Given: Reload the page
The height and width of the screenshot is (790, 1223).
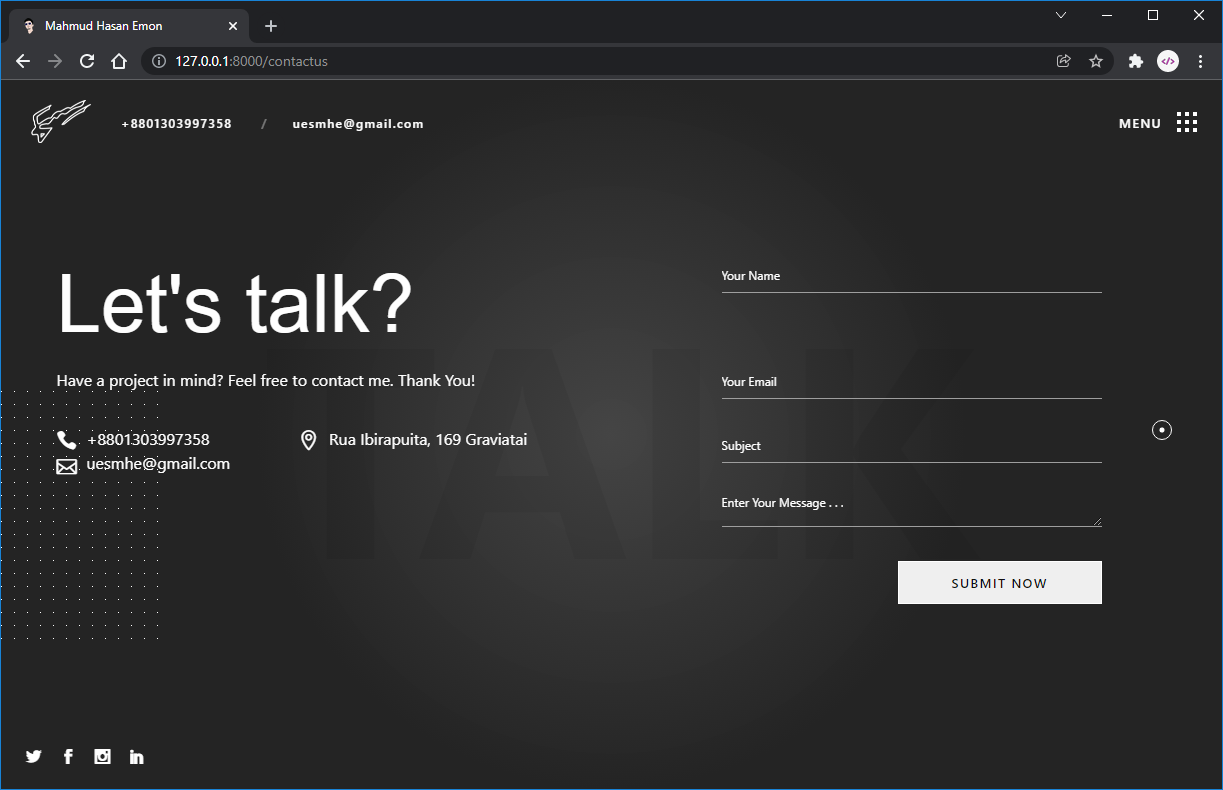Looking at the screenshot, I should click(87, 61).
